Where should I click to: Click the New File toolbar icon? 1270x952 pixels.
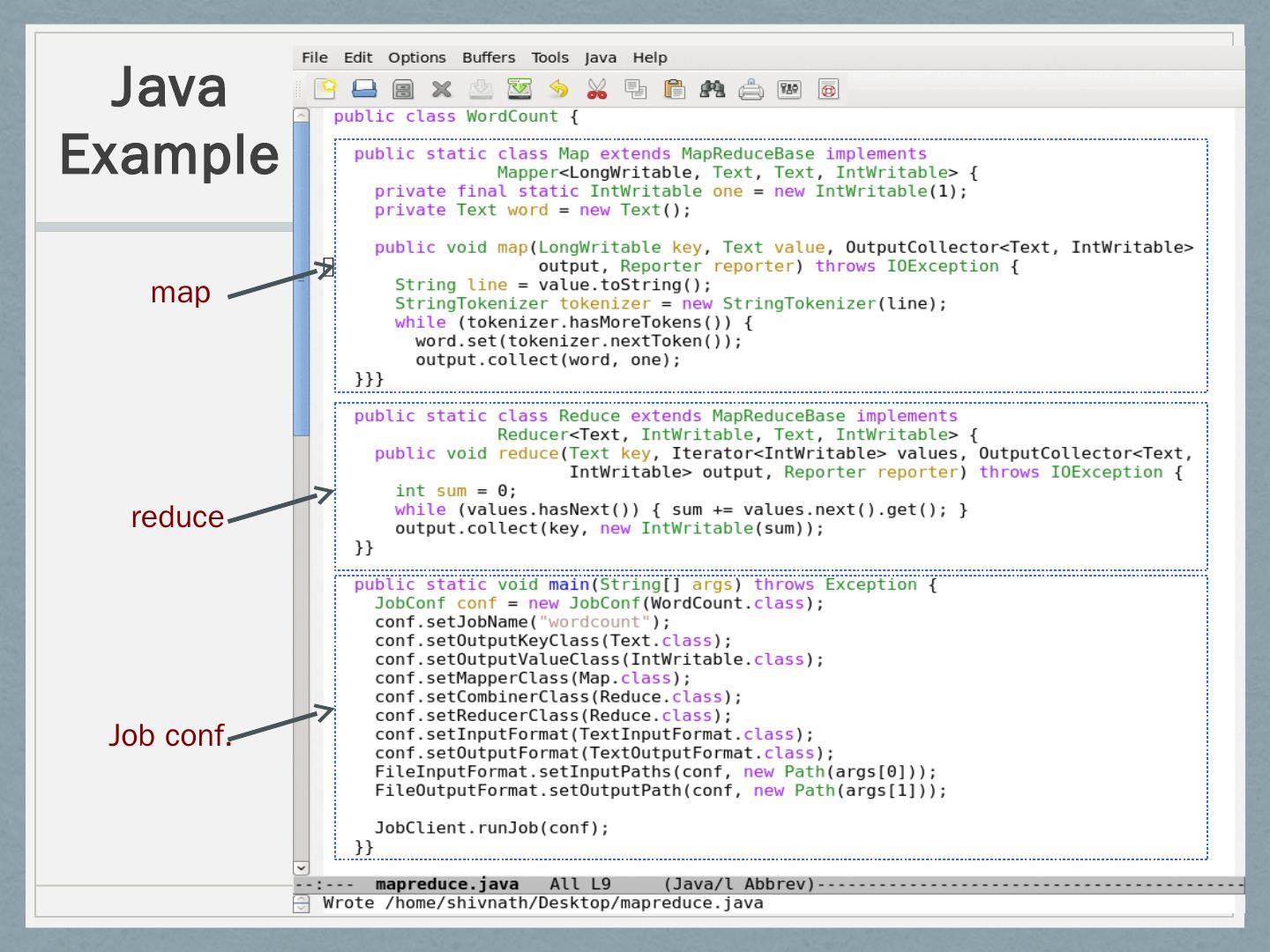tap(326, 89)
